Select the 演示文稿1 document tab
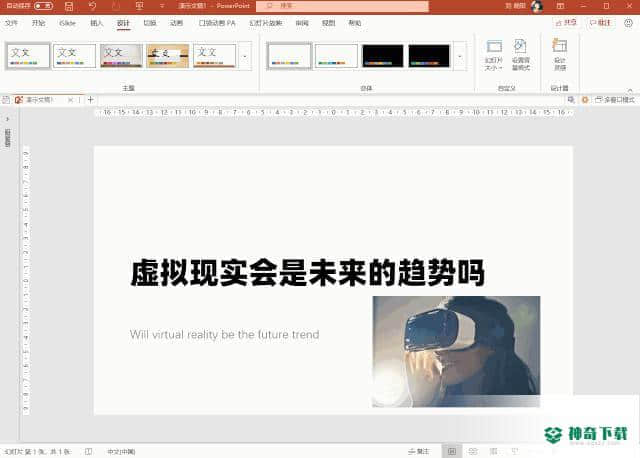Screen dimensions: 640x458 (39, 100)
